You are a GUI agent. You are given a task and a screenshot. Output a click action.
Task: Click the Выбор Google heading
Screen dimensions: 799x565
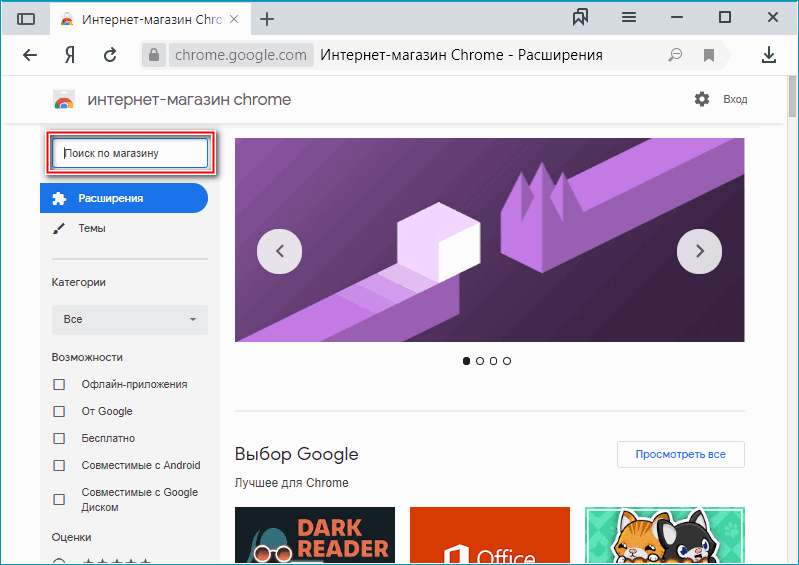pos(297,454)
